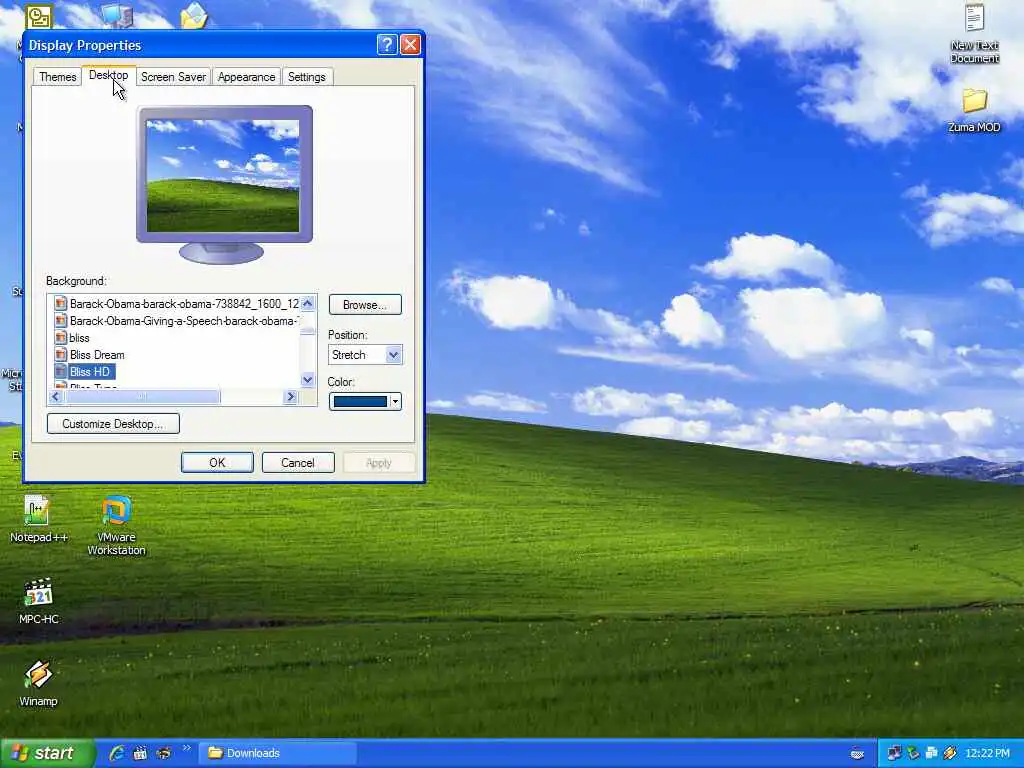Click the Downloads taskbar button
Viewport: 1024px width, 768px height.
(278, 753)
